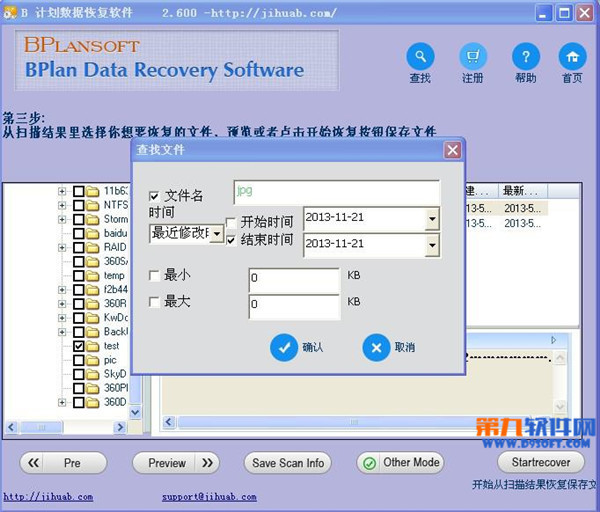Image resolution: width=600 pixels, height=512 pixels.
Task: Toggle the 文件名 filename checkbox
Action: pos(154,196)
